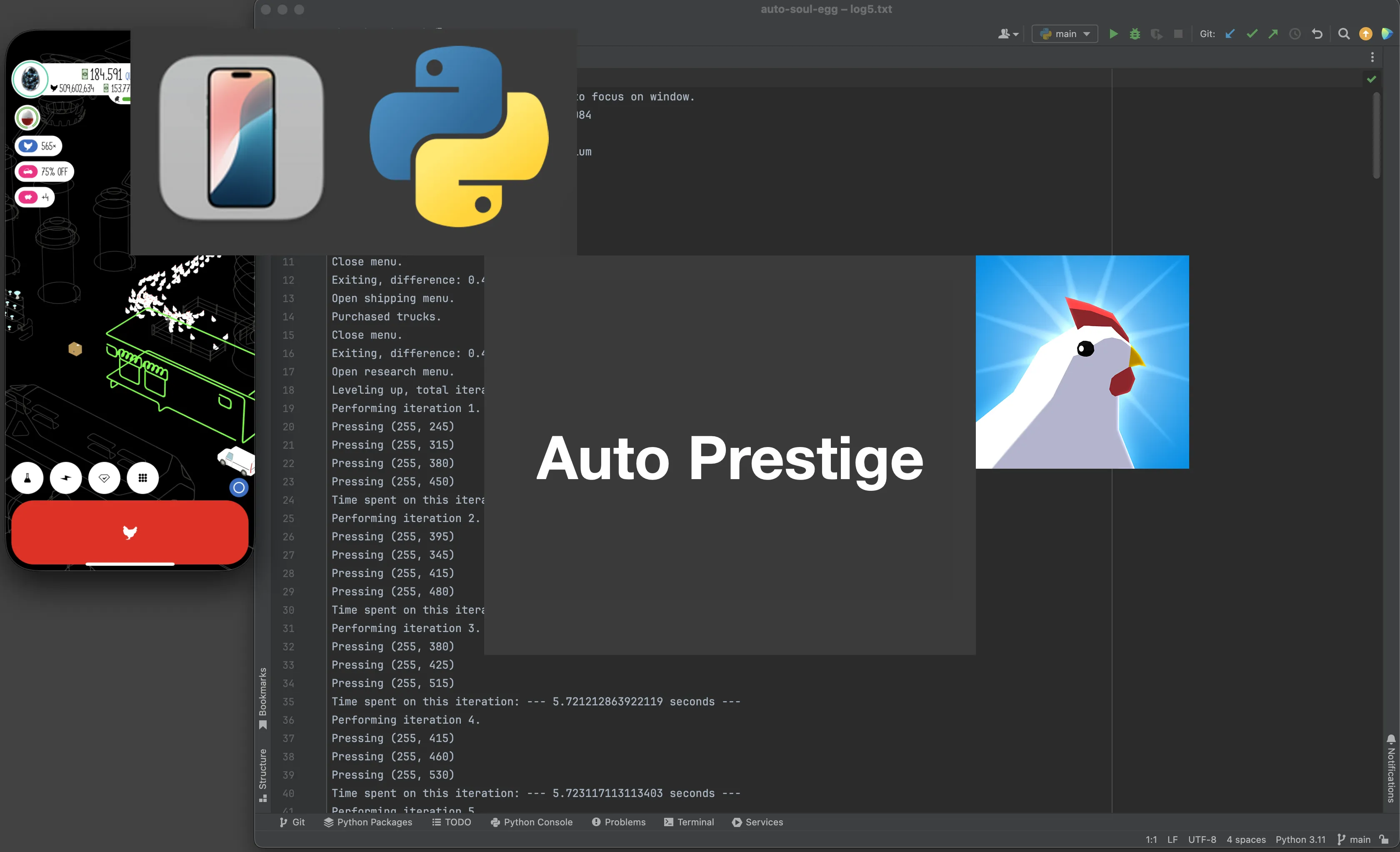Run the main configuration
The width and height of the screenshot is (1400, 852).
(1113, 34)
